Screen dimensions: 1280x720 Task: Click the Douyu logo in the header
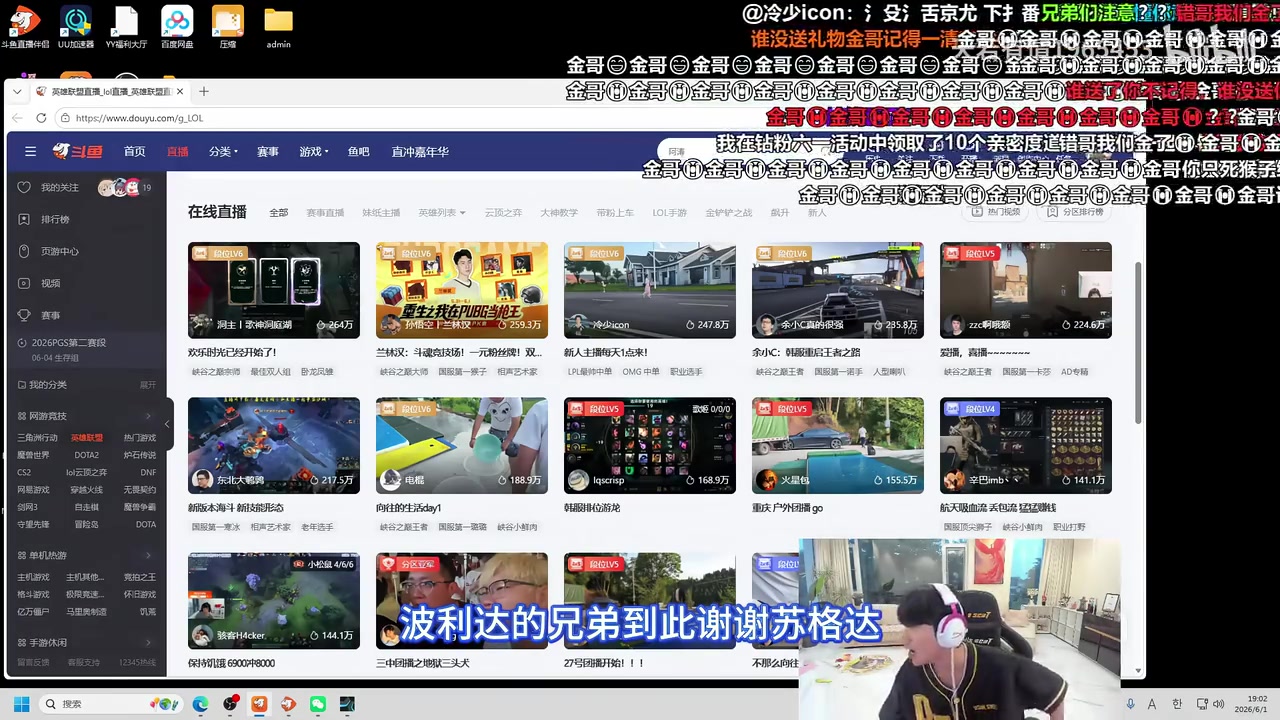point(77,151)
